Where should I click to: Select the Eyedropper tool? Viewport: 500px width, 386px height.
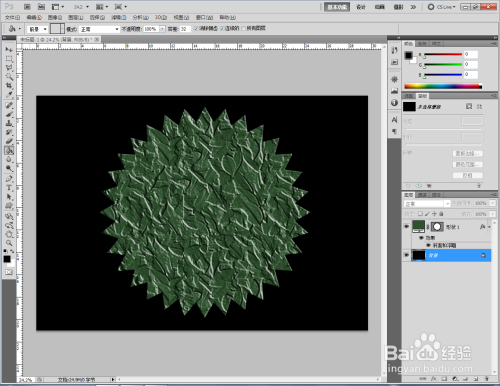click(x=9, y=95)
